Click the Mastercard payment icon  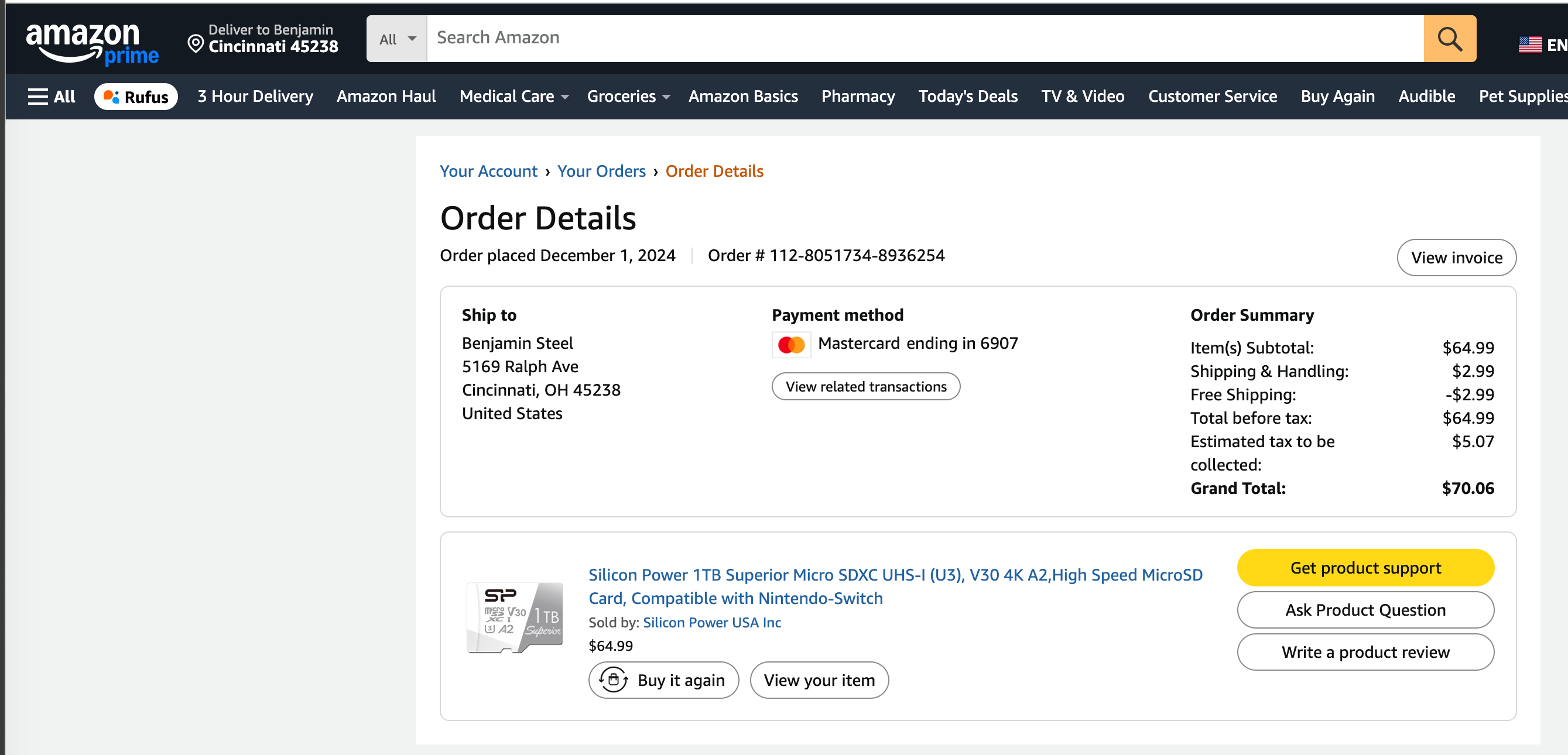(791, 345)
